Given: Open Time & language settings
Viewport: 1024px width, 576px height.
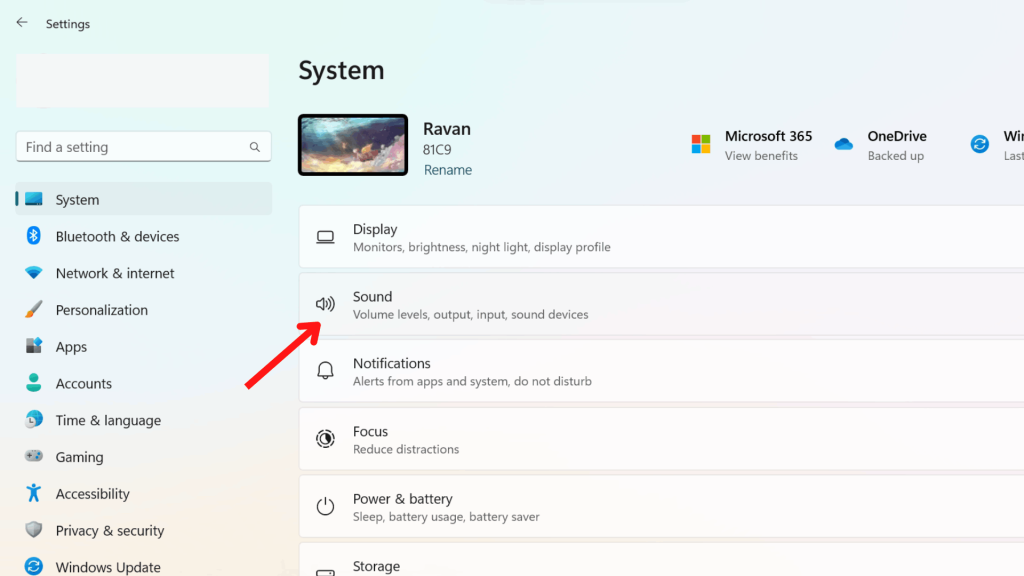Looking at the screenshot, I should click(x=144, y=420).
